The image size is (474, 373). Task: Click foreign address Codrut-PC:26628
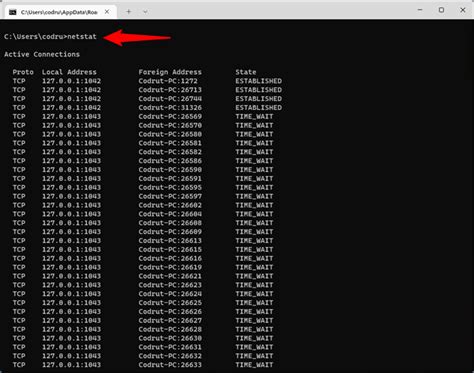coord(170,329)
